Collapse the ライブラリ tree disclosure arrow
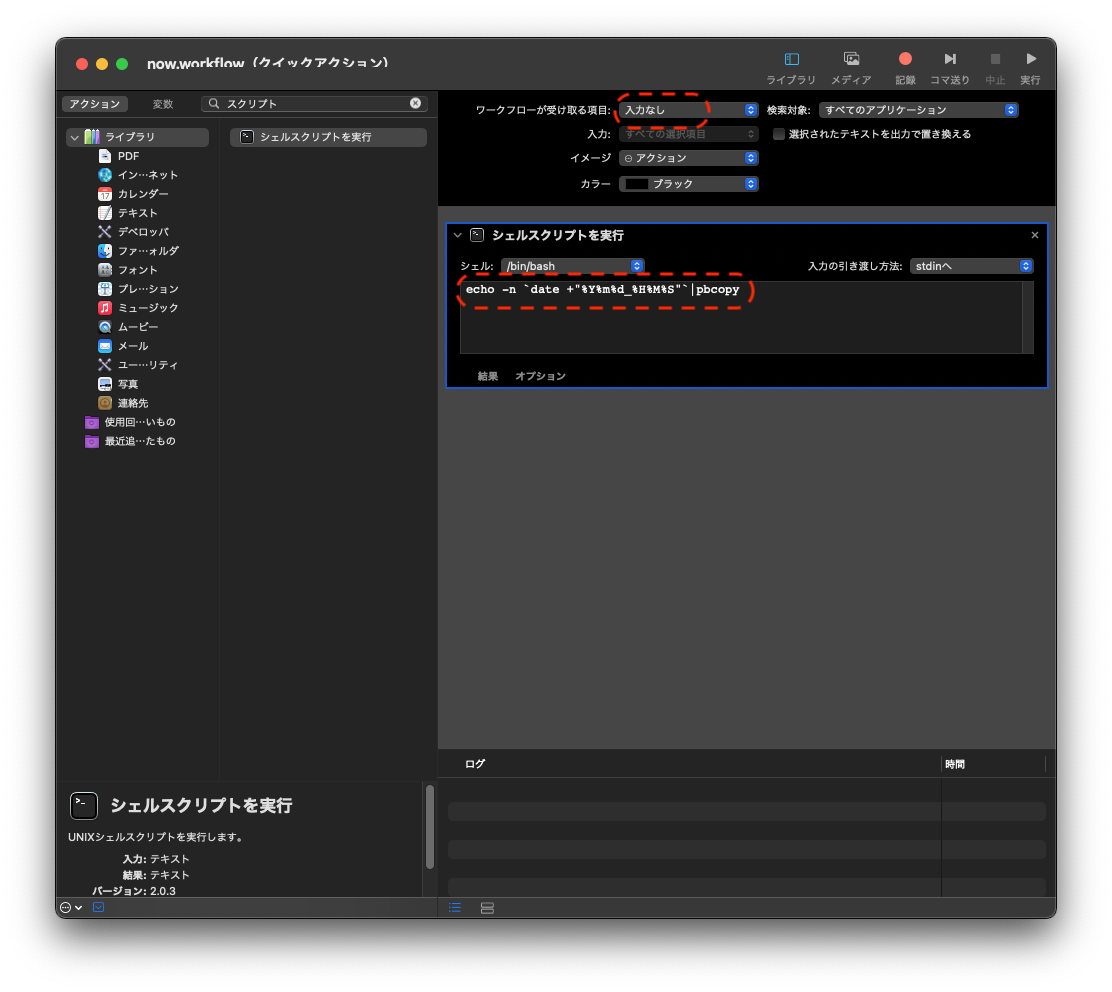 [x=74, y=137]
